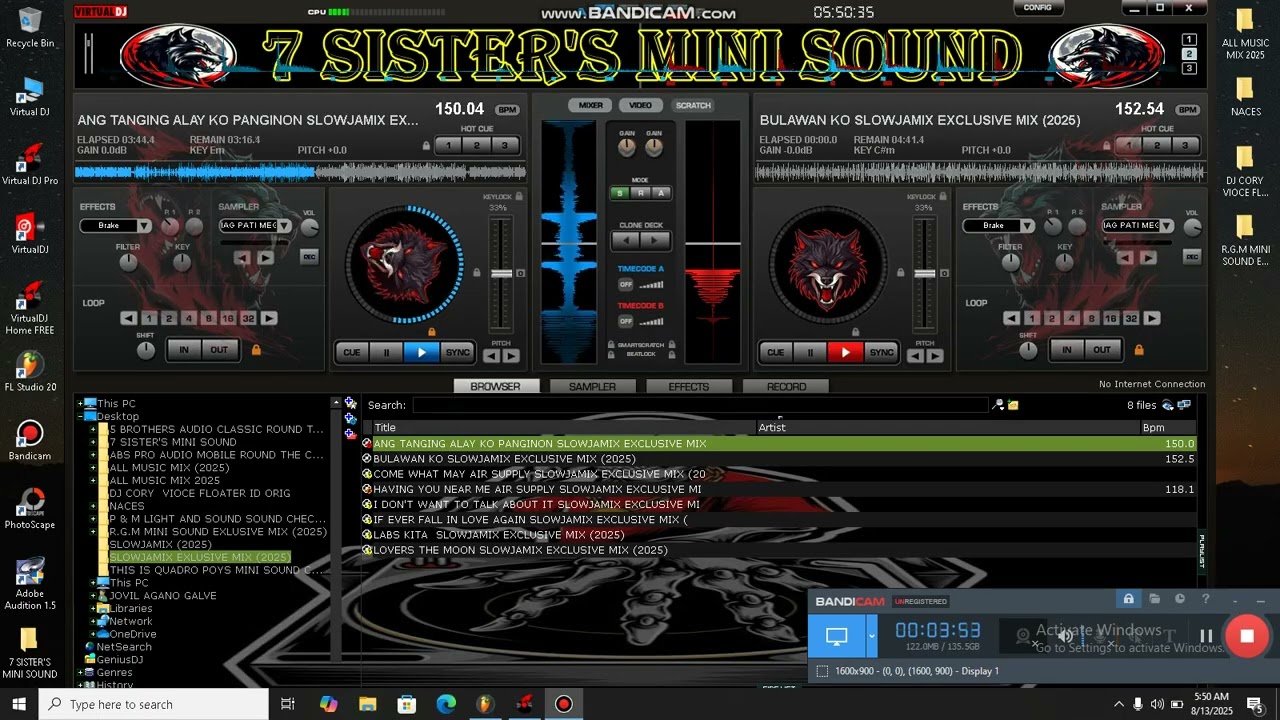Screen dimensions: 1280x720
Task: Pause the Bandicam recording
Action: 1206,636
